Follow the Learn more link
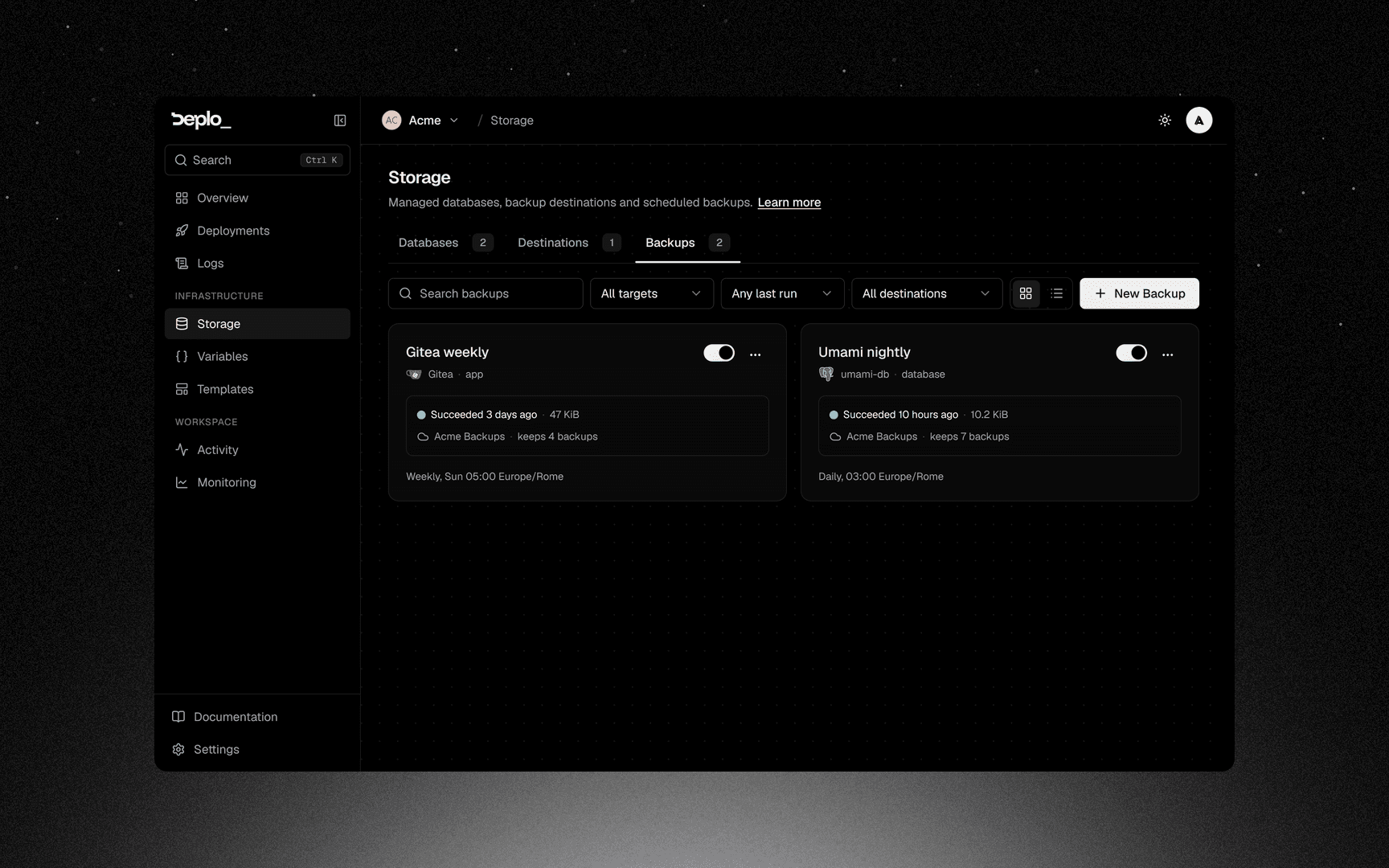This screenshot has height=868, width=1389. [x=789, y=203]
